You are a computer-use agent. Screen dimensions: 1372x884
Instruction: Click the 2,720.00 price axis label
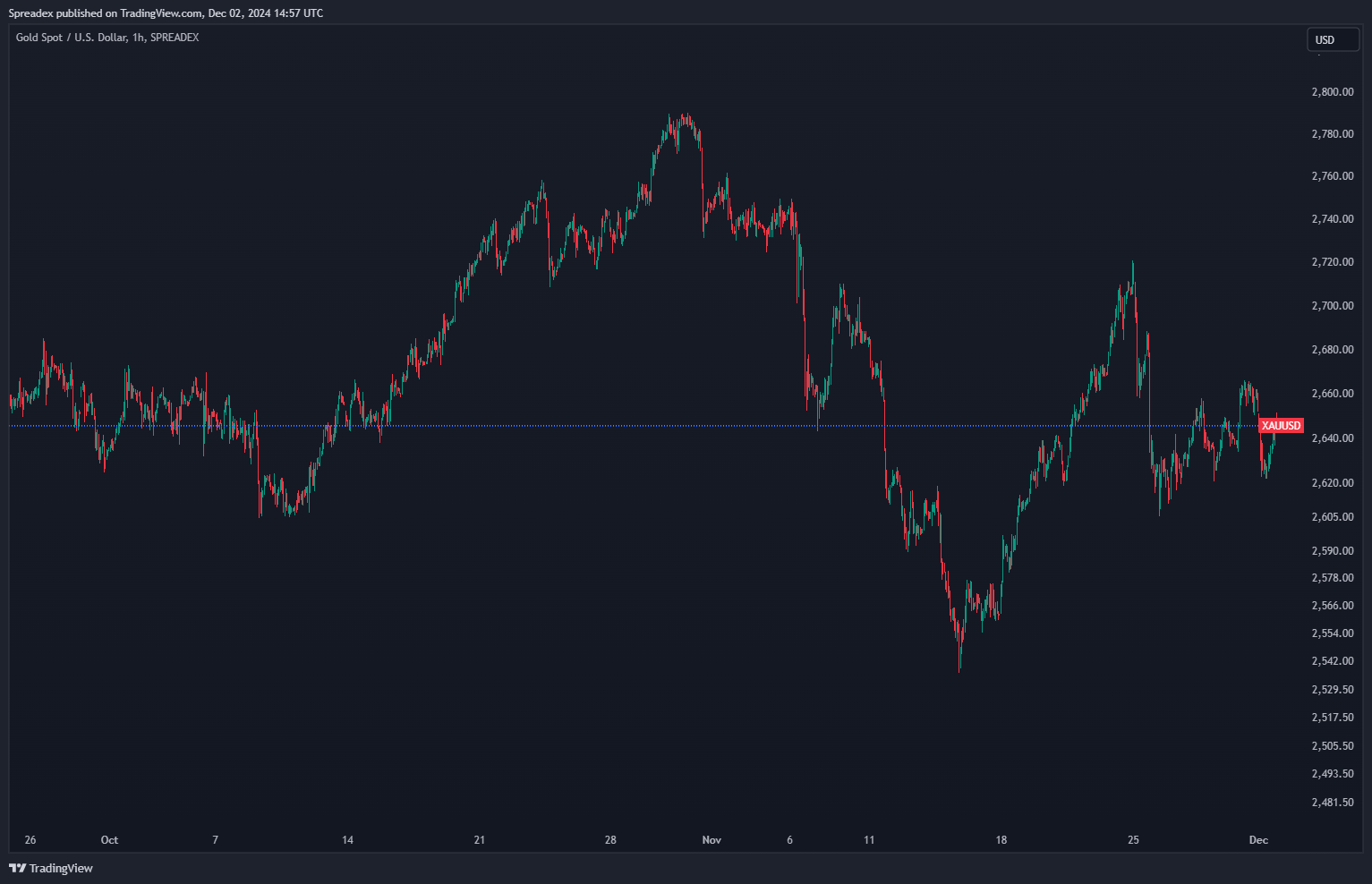(x=1333, y=262)
